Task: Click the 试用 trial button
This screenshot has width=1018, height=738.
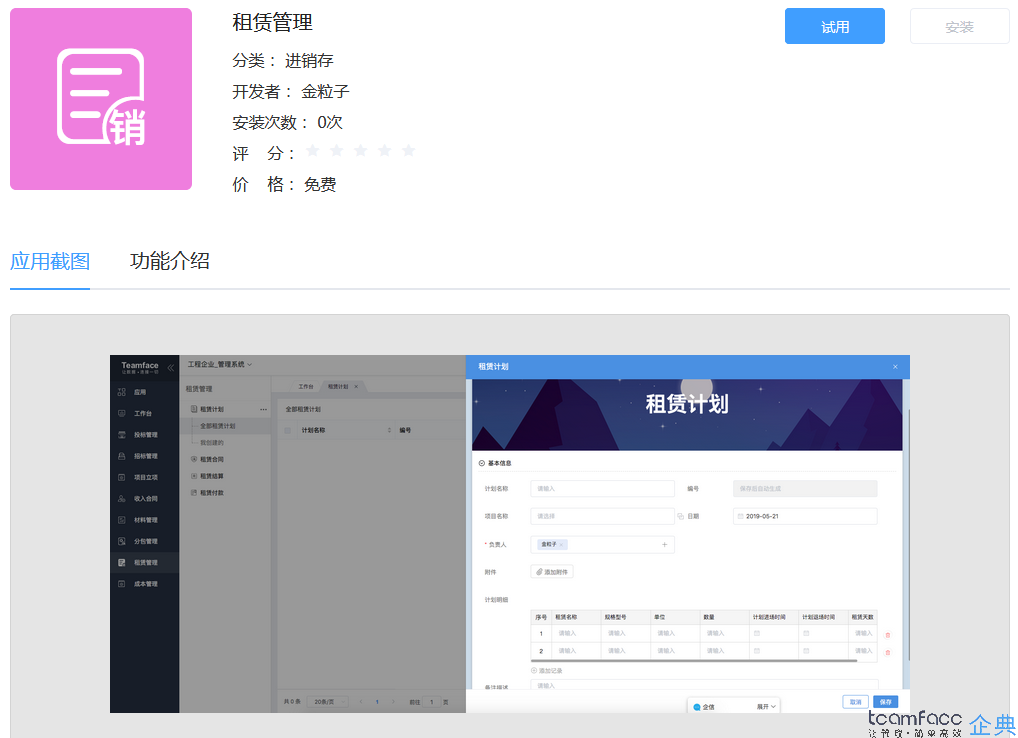Action: pyautogui.click(x=834, y=27)
